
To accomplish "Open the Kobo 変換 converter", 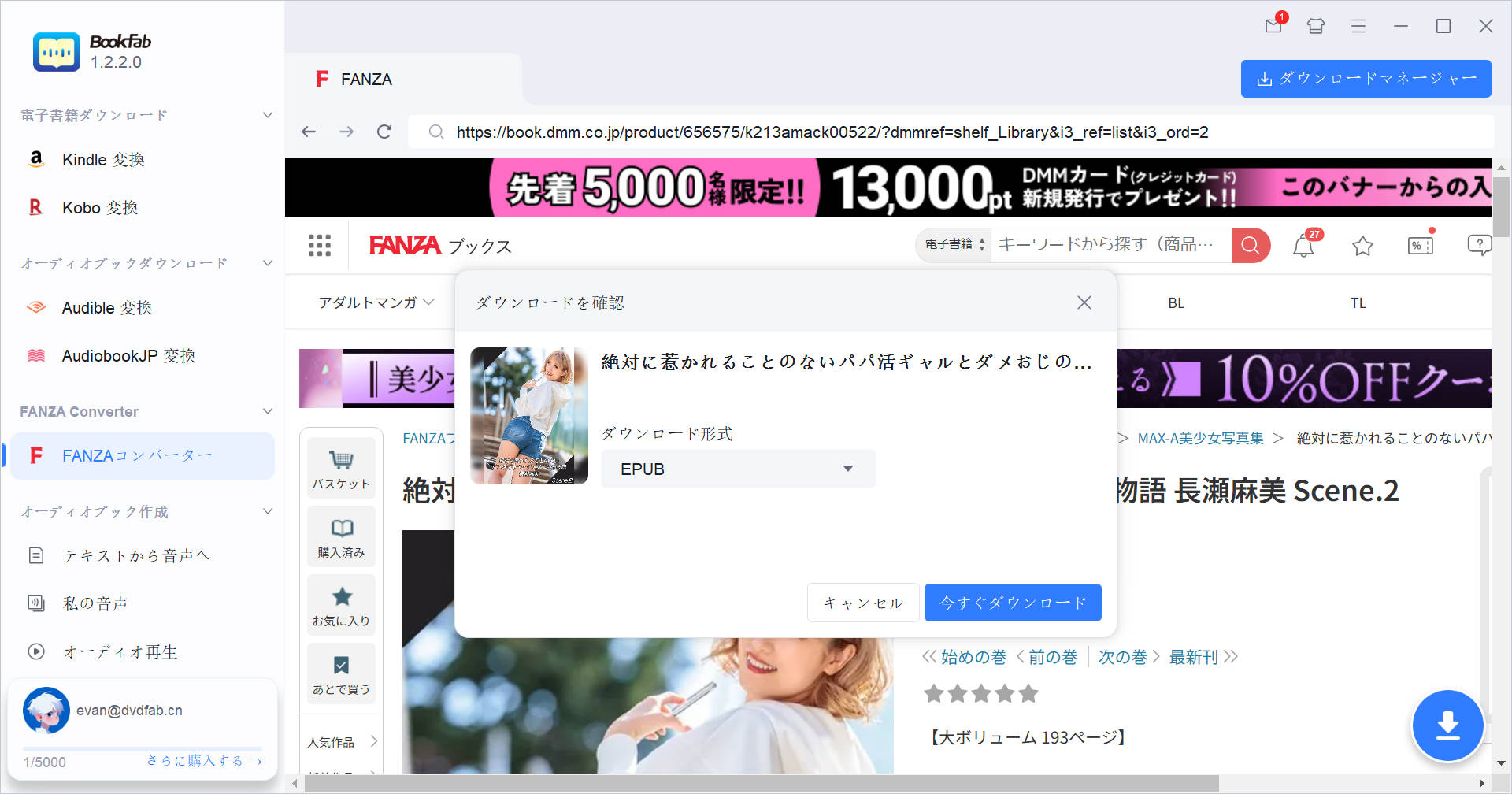I will pos(99,207).
